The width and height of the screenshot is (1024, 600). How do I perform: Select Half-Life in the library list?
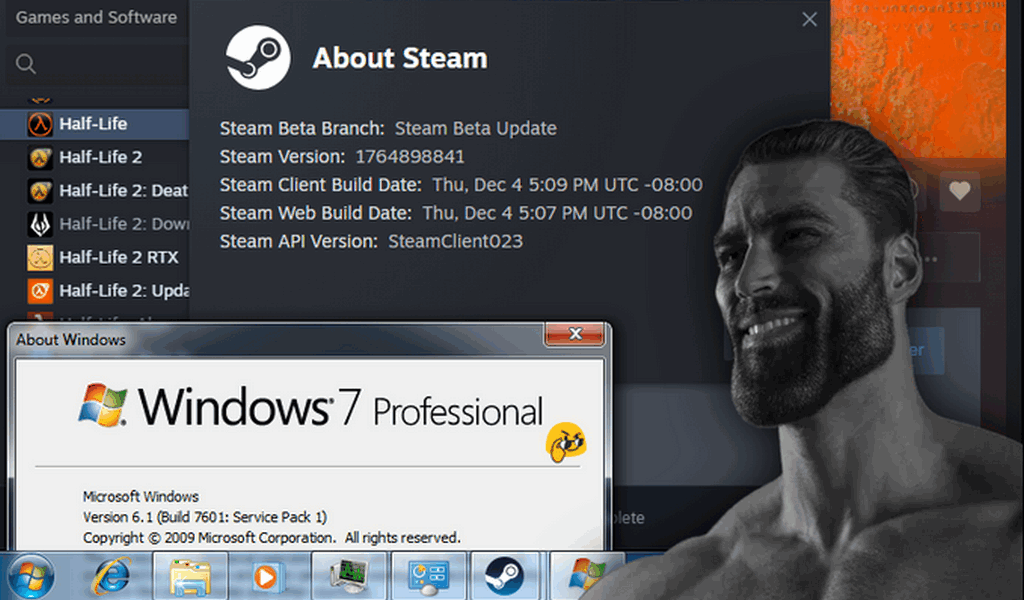[94, 124]
